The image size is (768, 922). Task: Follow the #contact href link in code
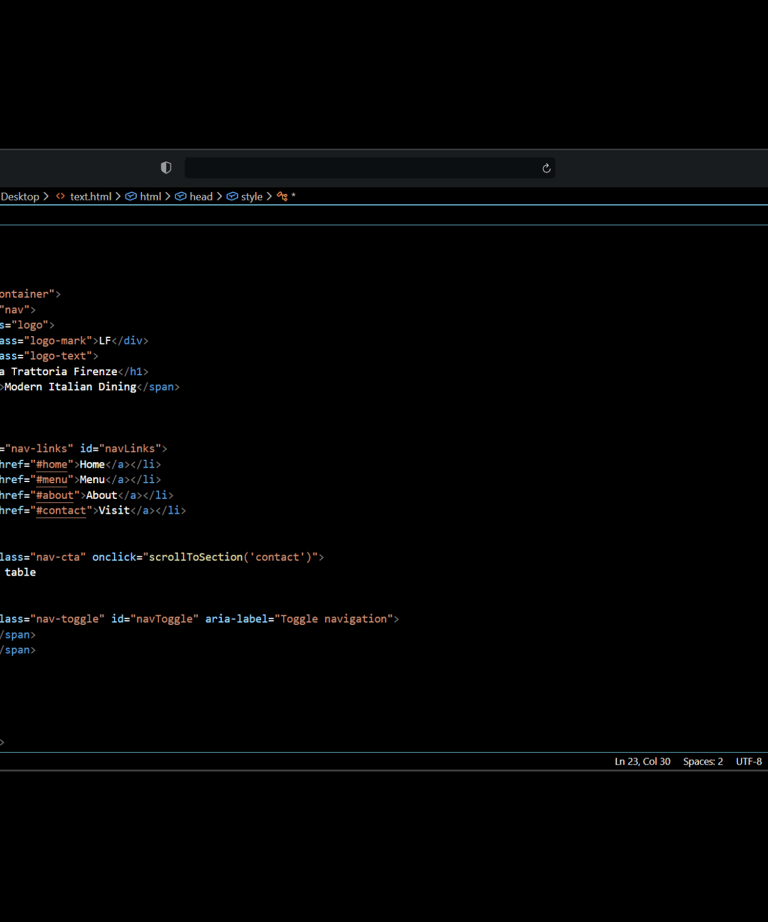point(61,511)
